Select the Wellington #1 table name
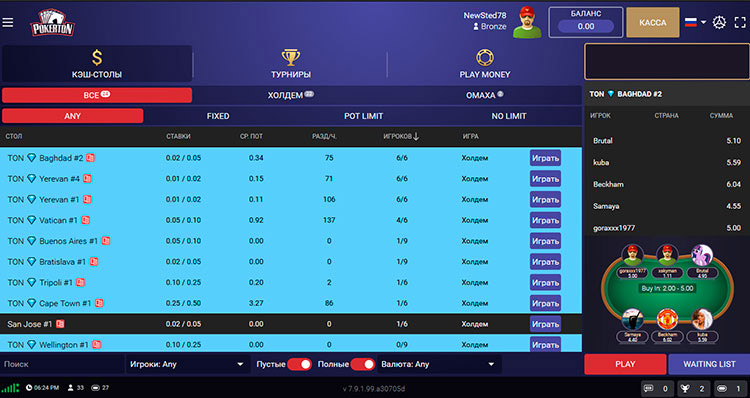This screenshot has height=398, width=750. [64, 344]
